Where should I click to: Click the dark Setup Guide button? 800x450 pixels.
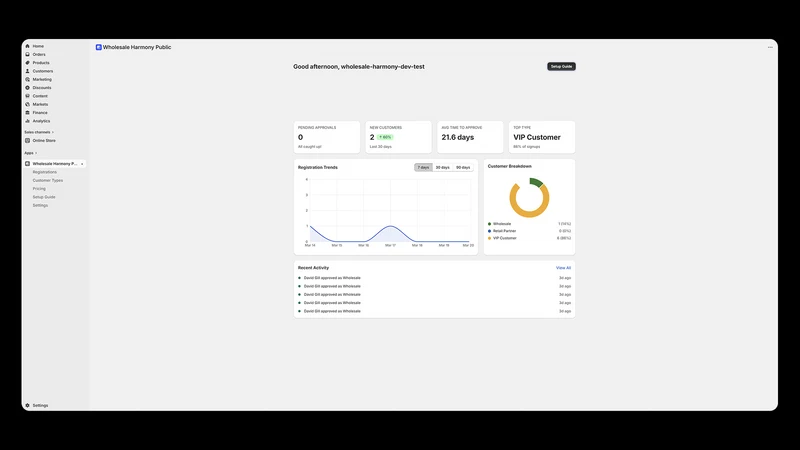(561, 66)
